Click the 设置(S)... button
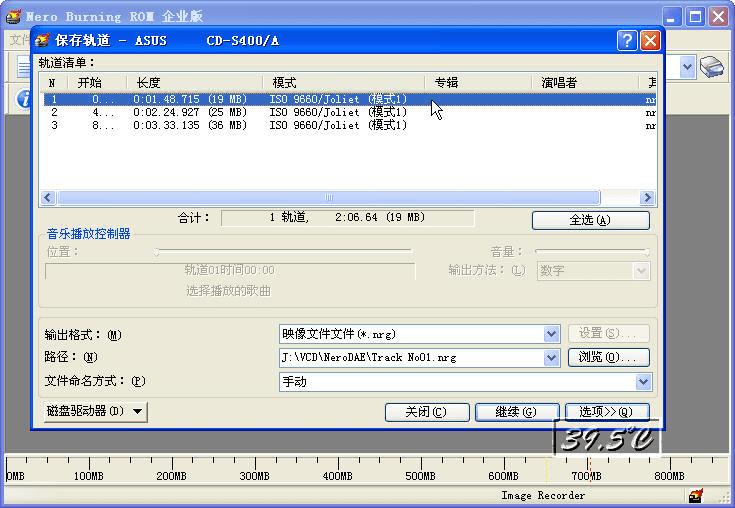The image size is (735, 508). (x=608, y=334)
